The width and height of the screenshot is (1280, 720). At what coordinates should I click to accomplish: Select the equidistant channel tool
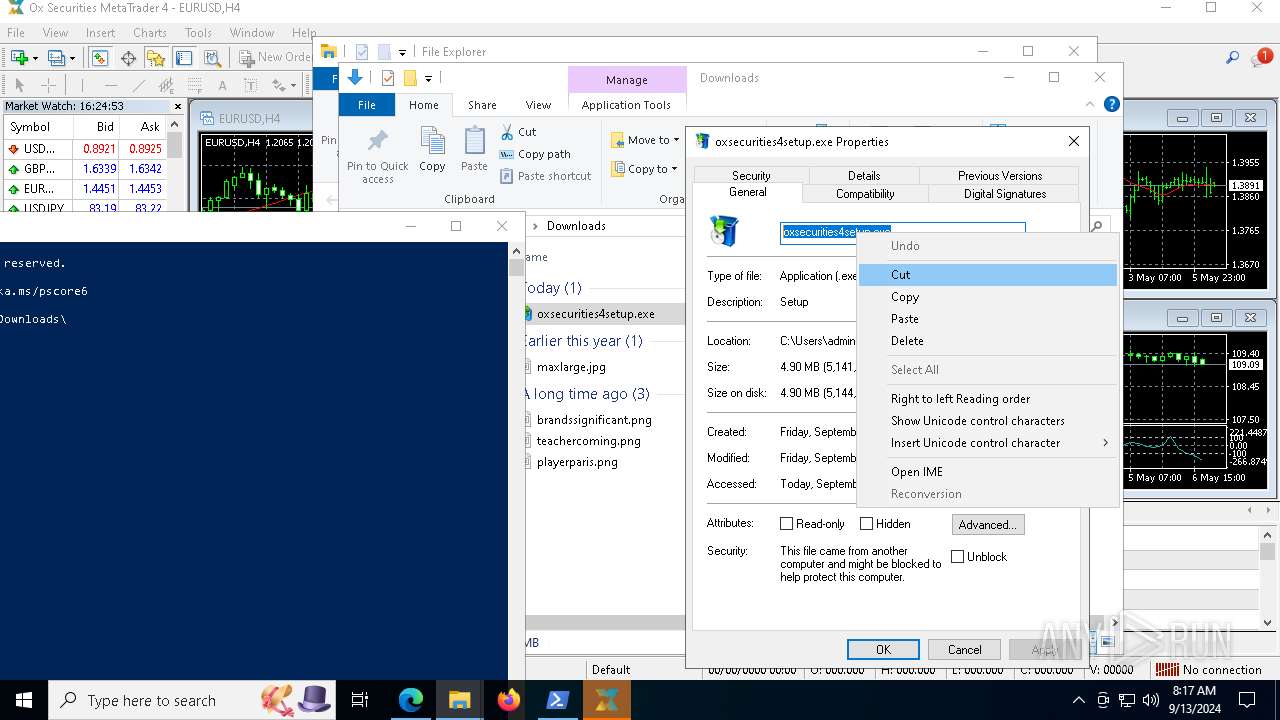[166, 85]
